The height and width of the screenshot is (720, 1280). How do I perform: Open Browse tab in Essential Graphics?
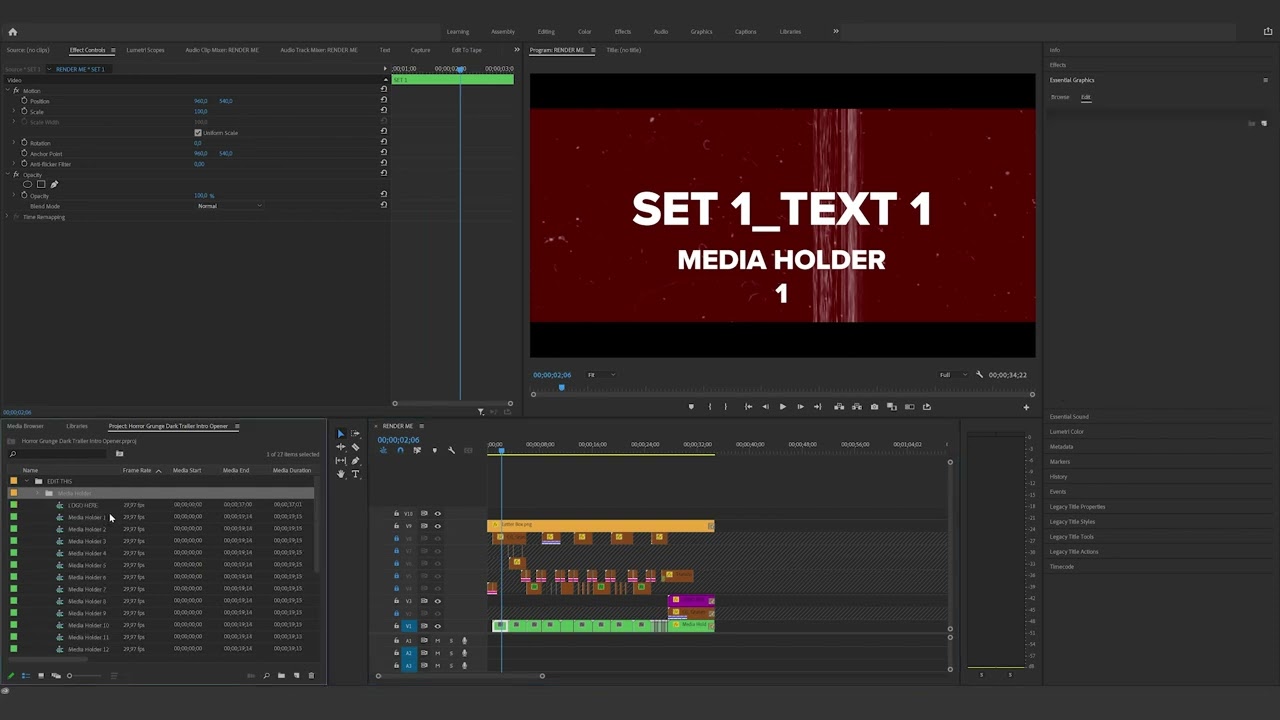pyautogui.click(x=1060, y=97)
